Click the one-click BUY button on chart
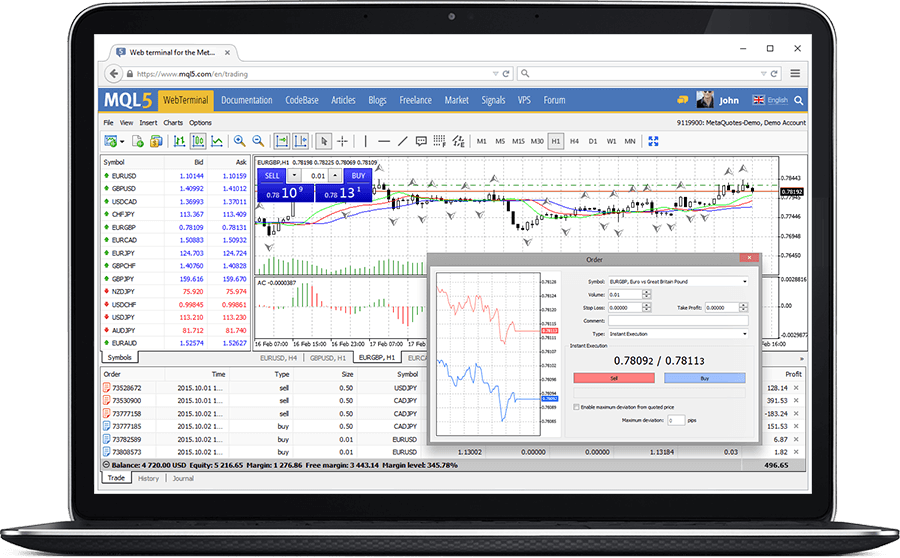The width and height of the screenshot is (900, 558). (x=358, y=176)
